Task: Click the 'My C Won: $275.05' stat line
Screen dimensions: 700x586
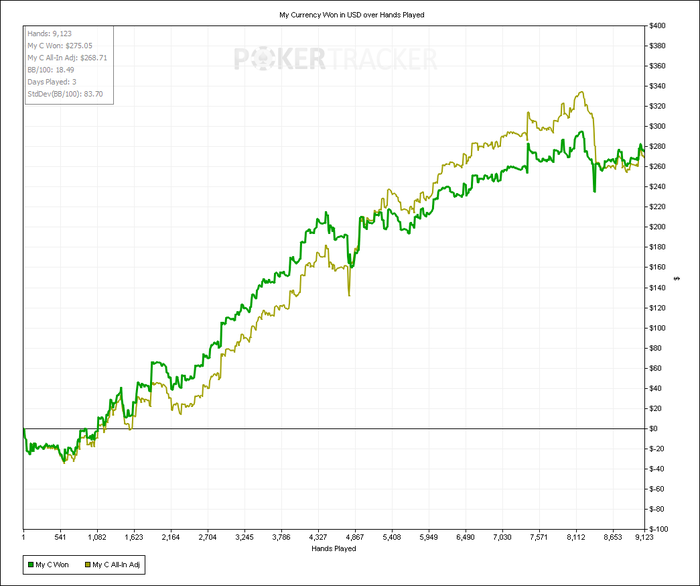Action: click(60, 46)
